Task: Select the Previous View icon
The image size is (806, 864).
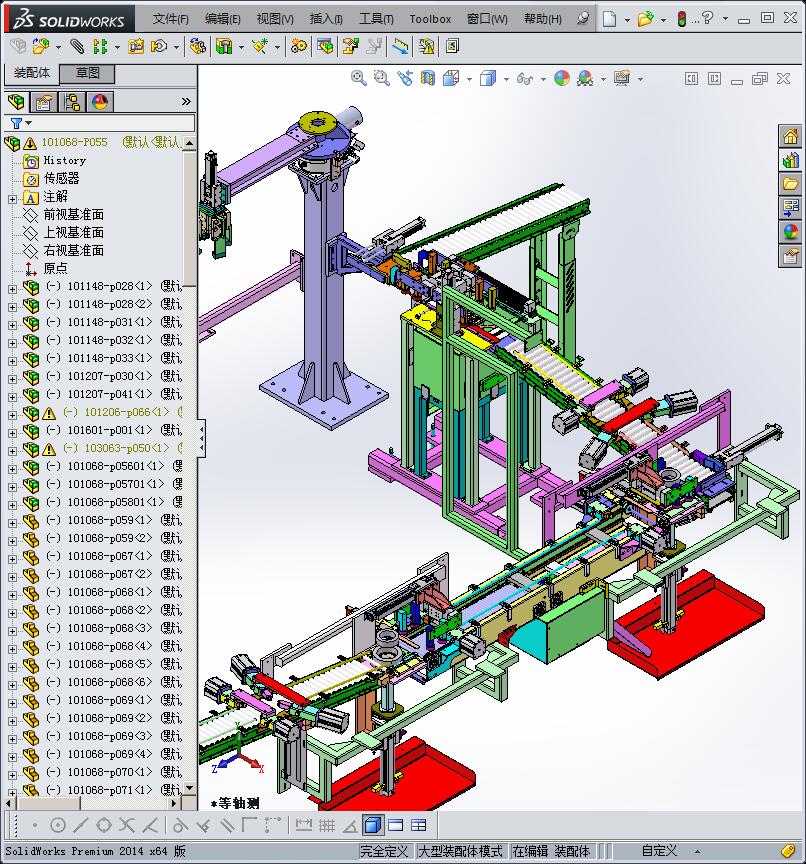Action: coord(405,79)
